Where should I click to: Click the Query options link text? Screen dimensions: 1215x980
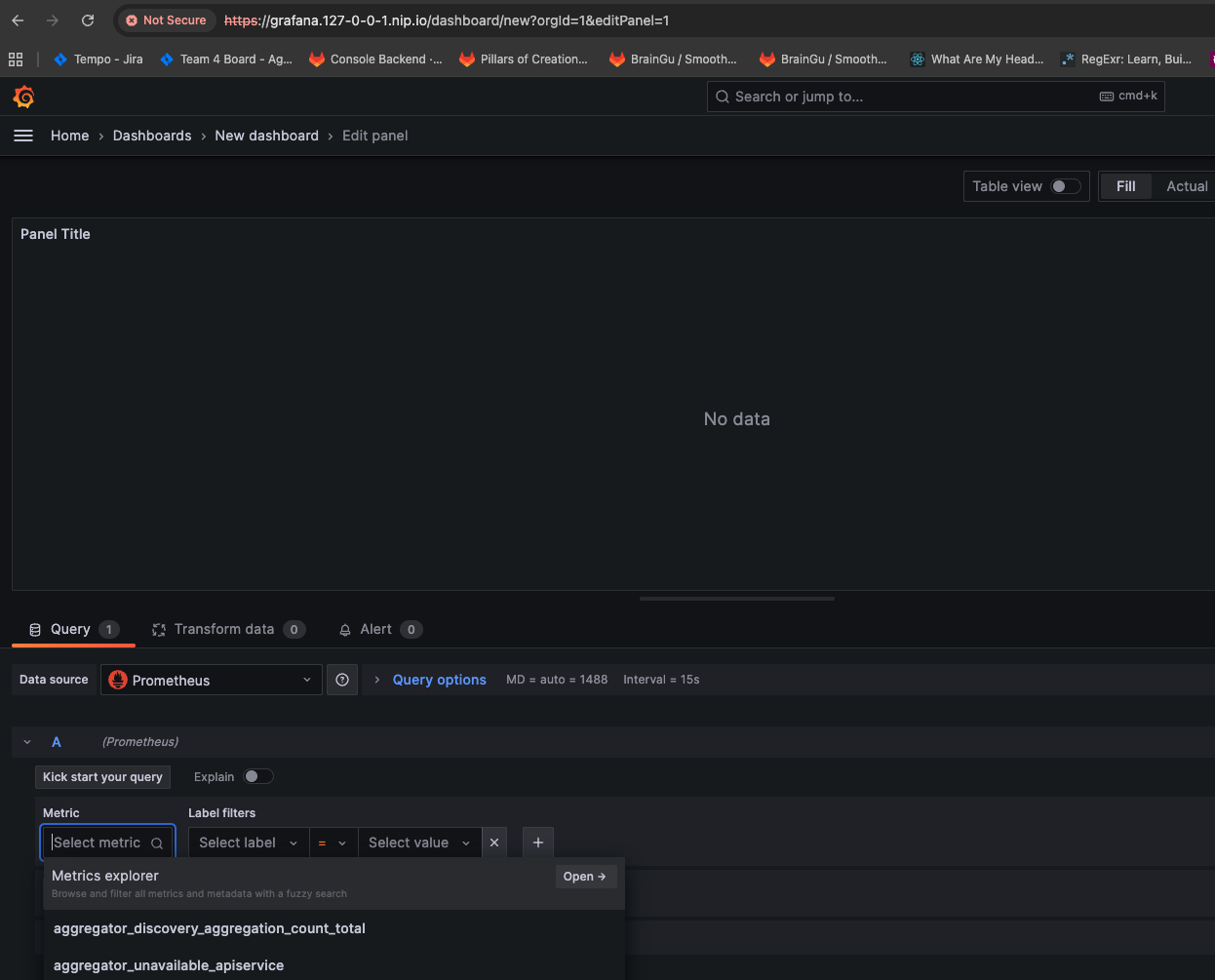click(x=440, y=680)
